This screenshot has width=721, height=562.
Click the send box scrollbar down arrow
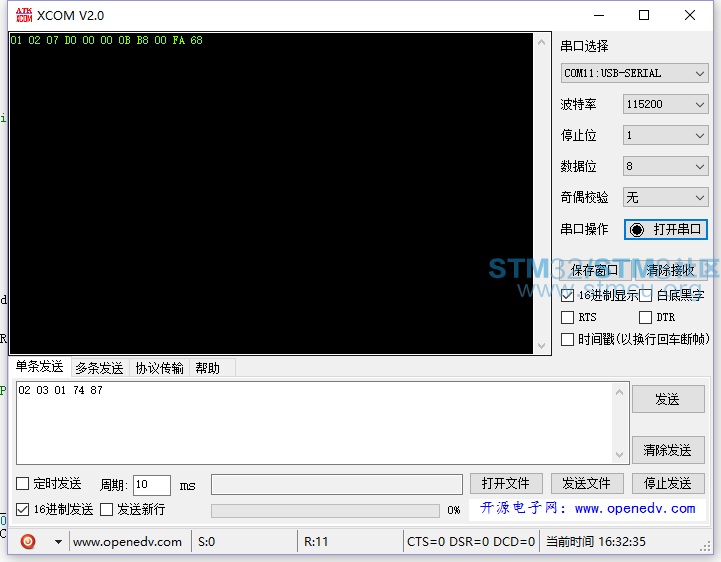click(x=620, y=455)
